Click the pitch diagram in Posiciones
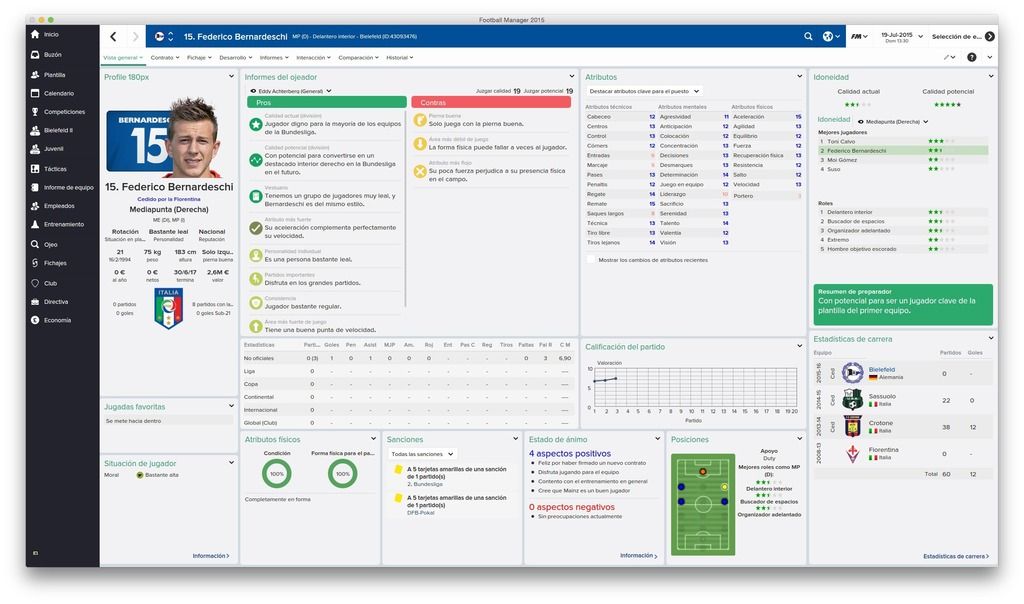Image resolution: width=1024 pixels, height=604 pixels. coord(703,504)
